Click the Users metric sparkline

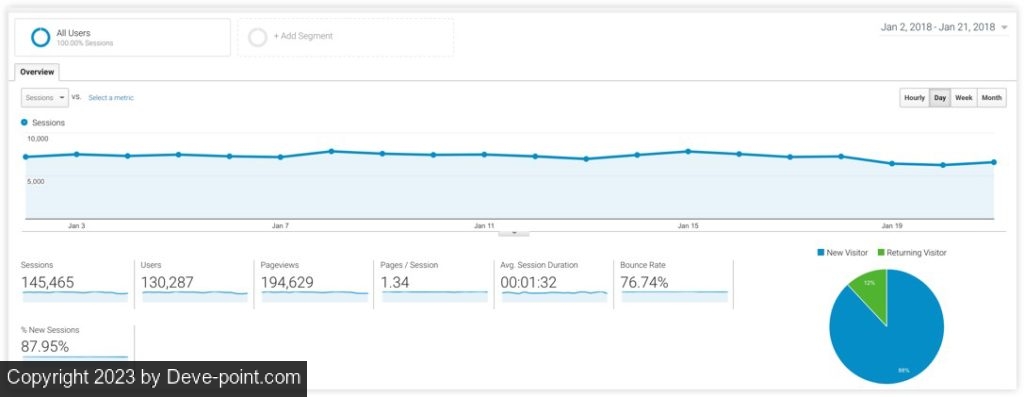(195, 296)
